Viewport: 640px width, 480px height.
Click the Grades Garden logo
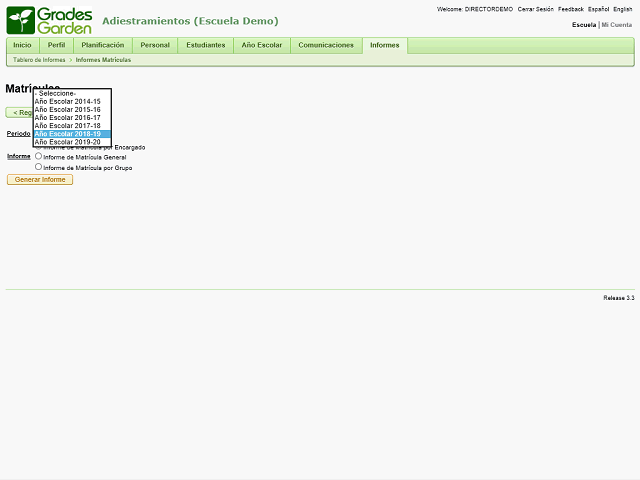click(x=49, y=20)
